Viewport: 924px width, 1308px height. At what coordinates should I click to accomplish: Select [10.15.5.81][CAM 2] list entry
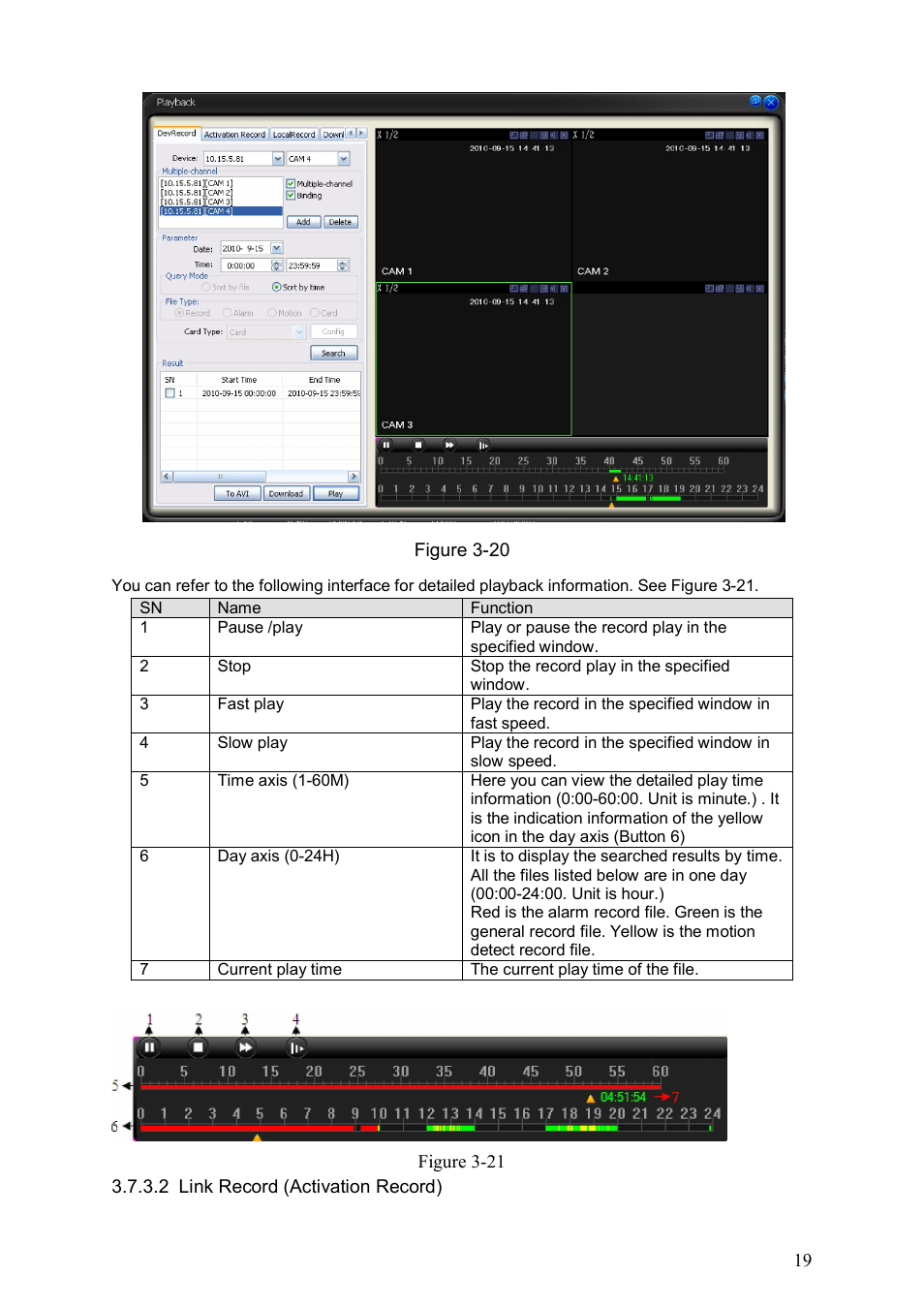click(x=222, y=193)
